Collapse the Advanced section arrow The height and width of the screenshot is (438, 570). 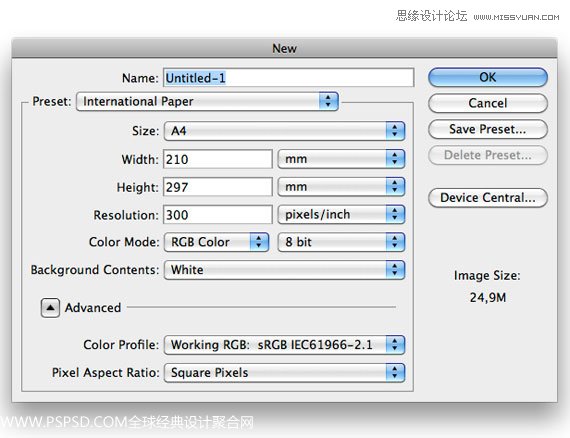tap(50, 308)
